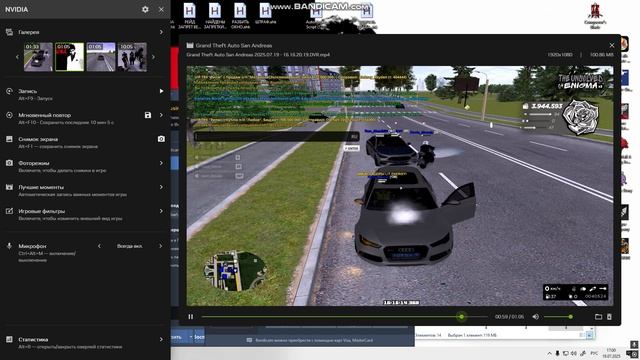Click the system tray microphone icon

click(558, 353)
